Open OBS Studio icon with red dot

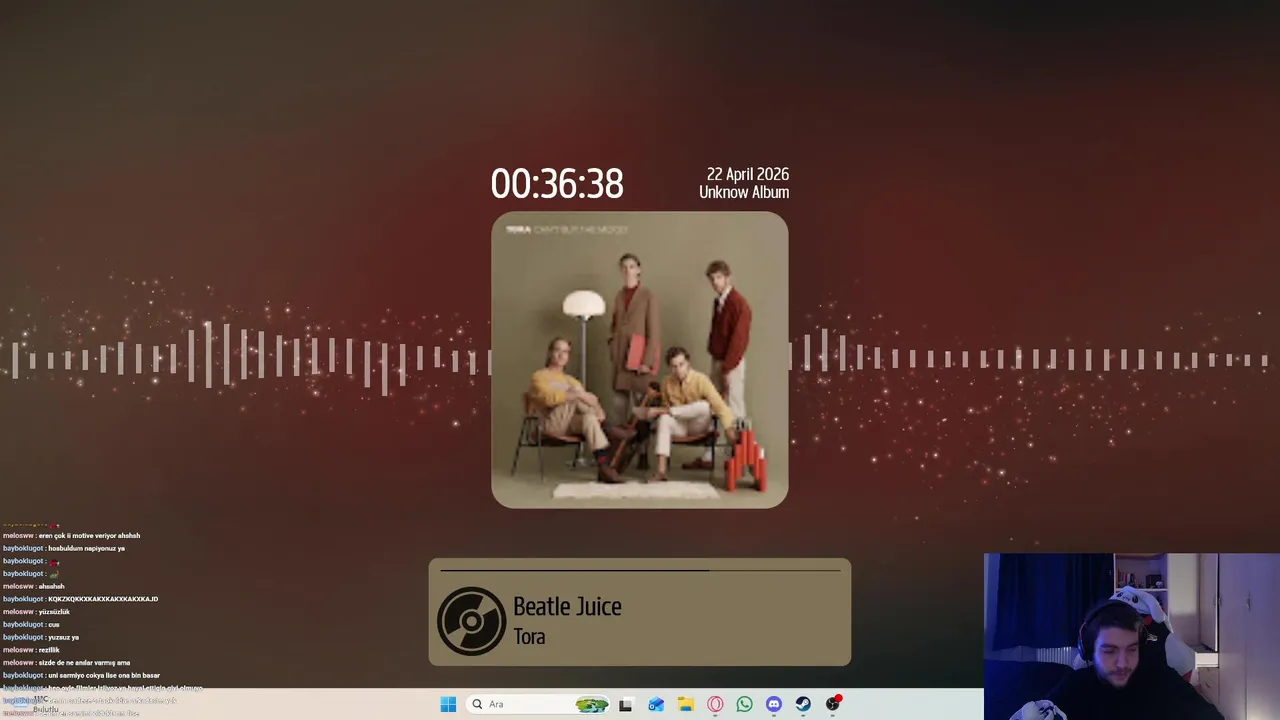(833, 704)
